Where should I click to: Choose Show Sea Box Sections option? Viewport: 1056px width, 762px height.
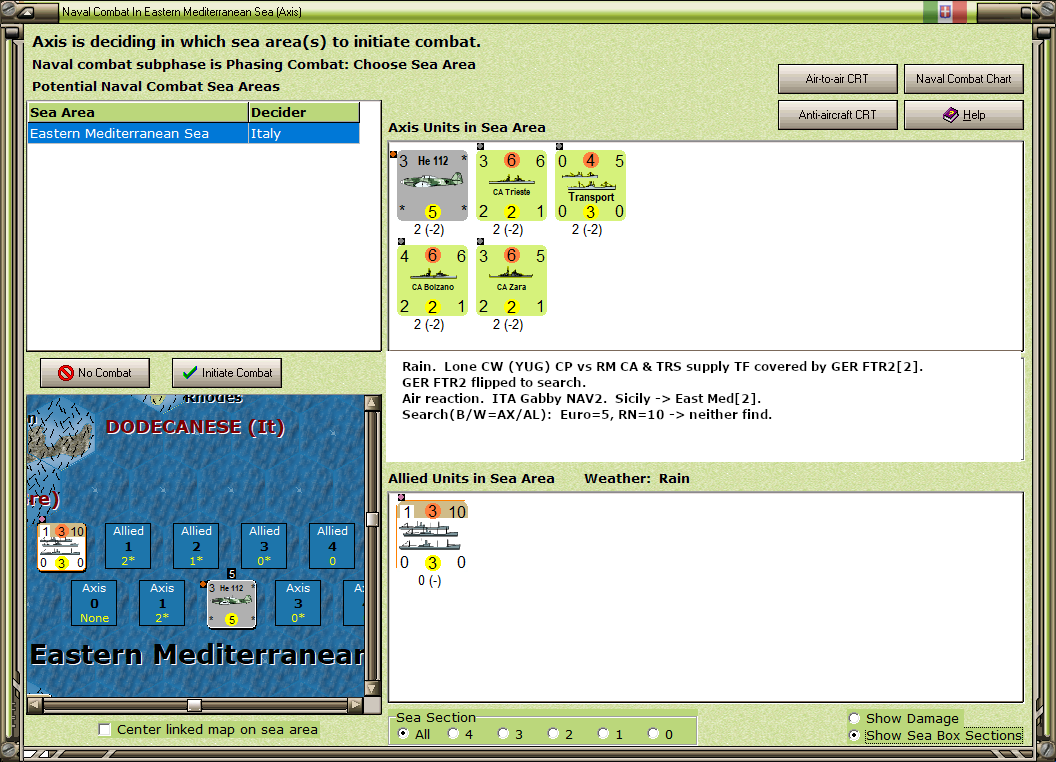click(854, 735)
